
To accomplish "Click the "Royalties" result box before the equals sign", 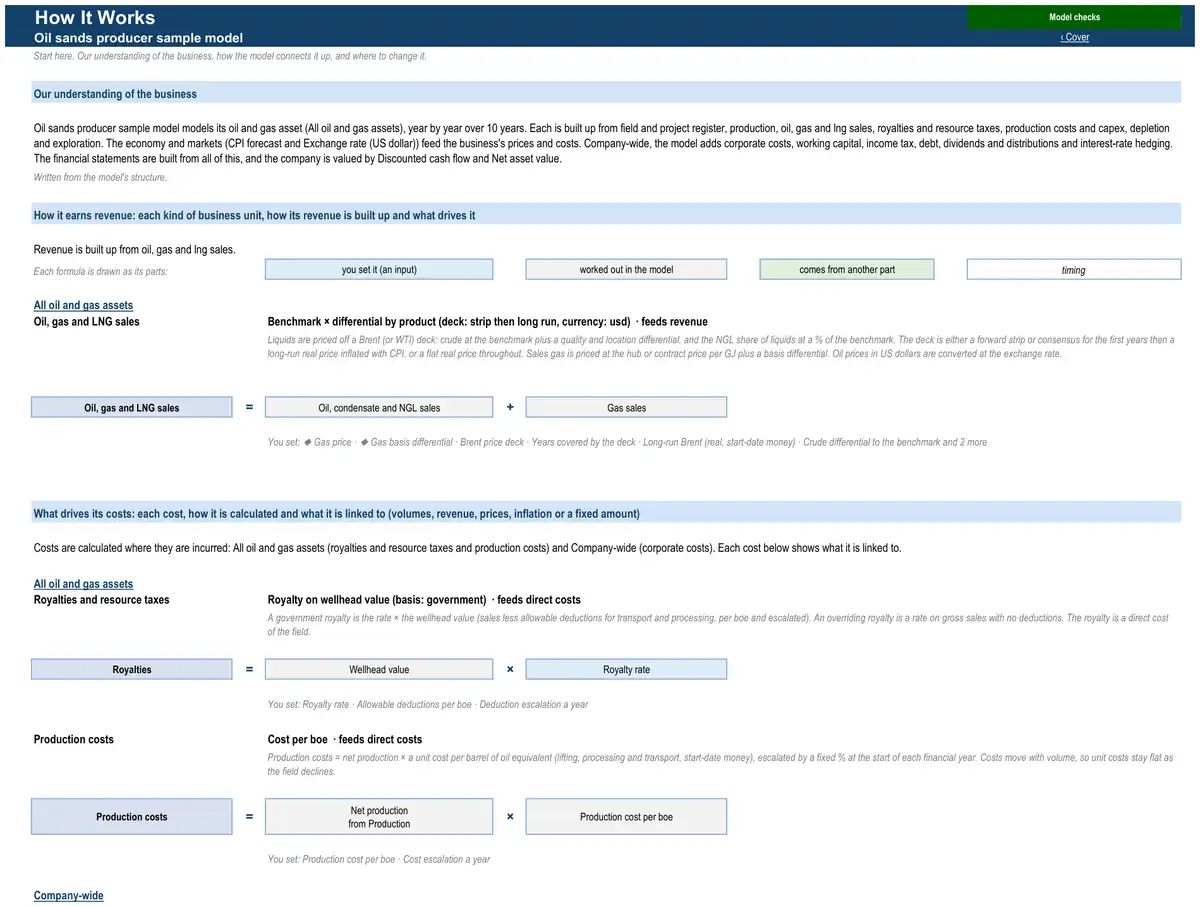I will pos(132,670).
